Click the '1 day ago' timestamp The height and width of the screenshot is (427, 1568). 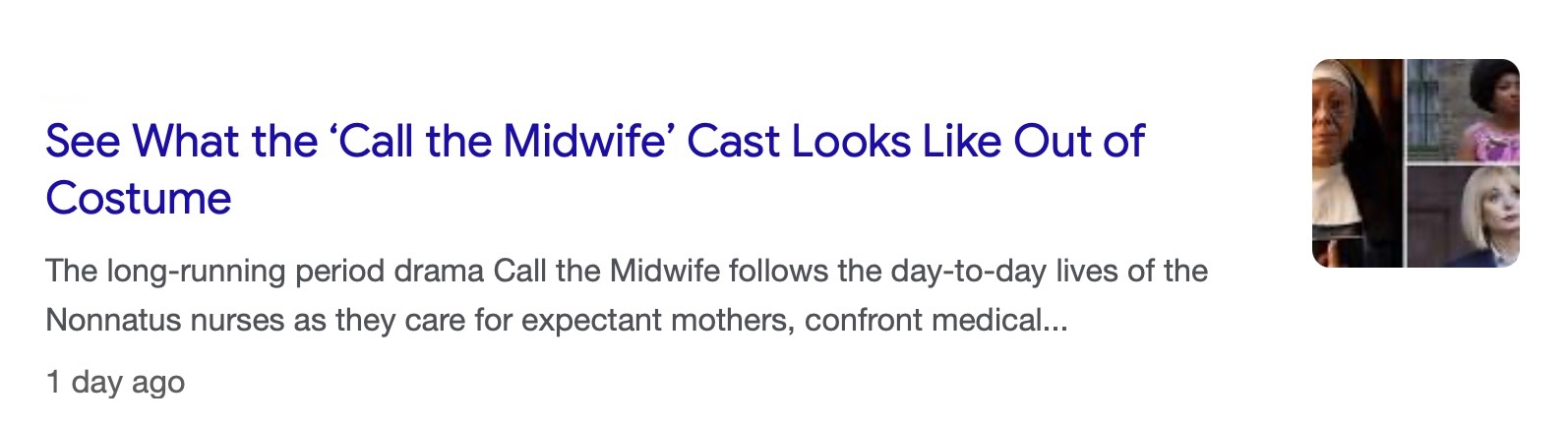(x=115, y=382)
